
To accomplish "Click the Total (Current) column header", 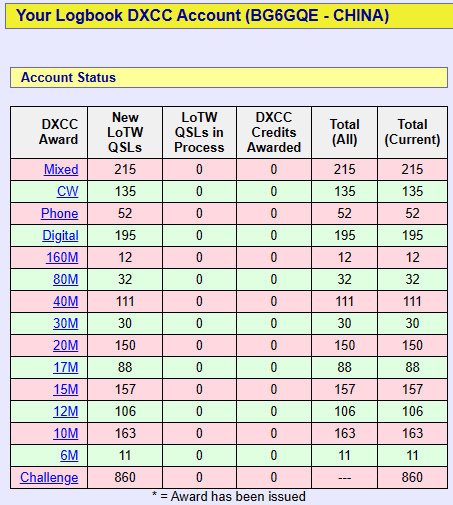I will 412,132.
